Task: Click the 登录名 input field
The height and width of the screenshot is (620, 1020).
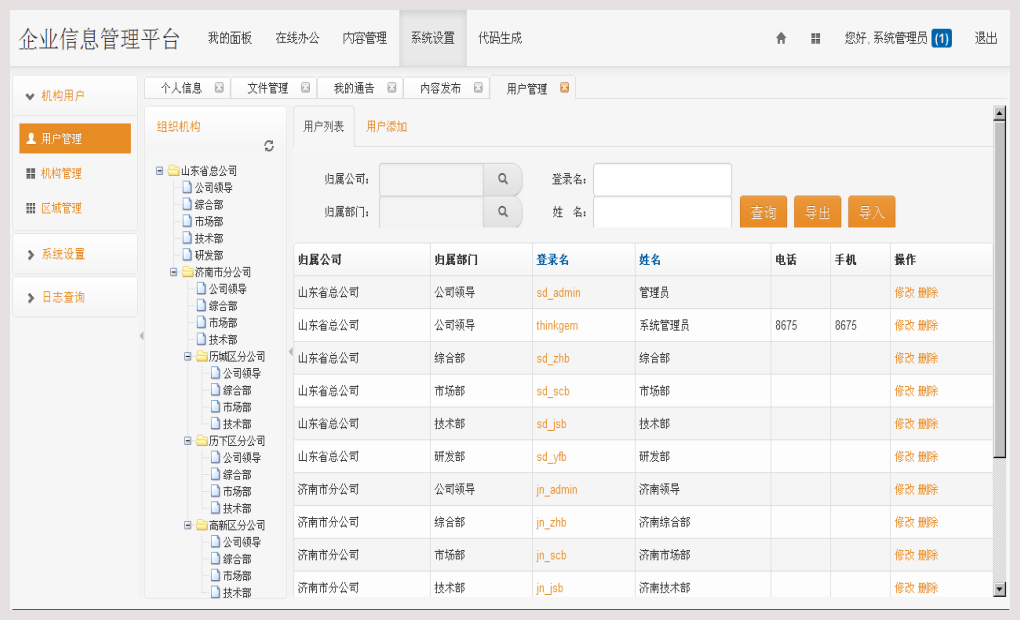Action: point(663,179)
